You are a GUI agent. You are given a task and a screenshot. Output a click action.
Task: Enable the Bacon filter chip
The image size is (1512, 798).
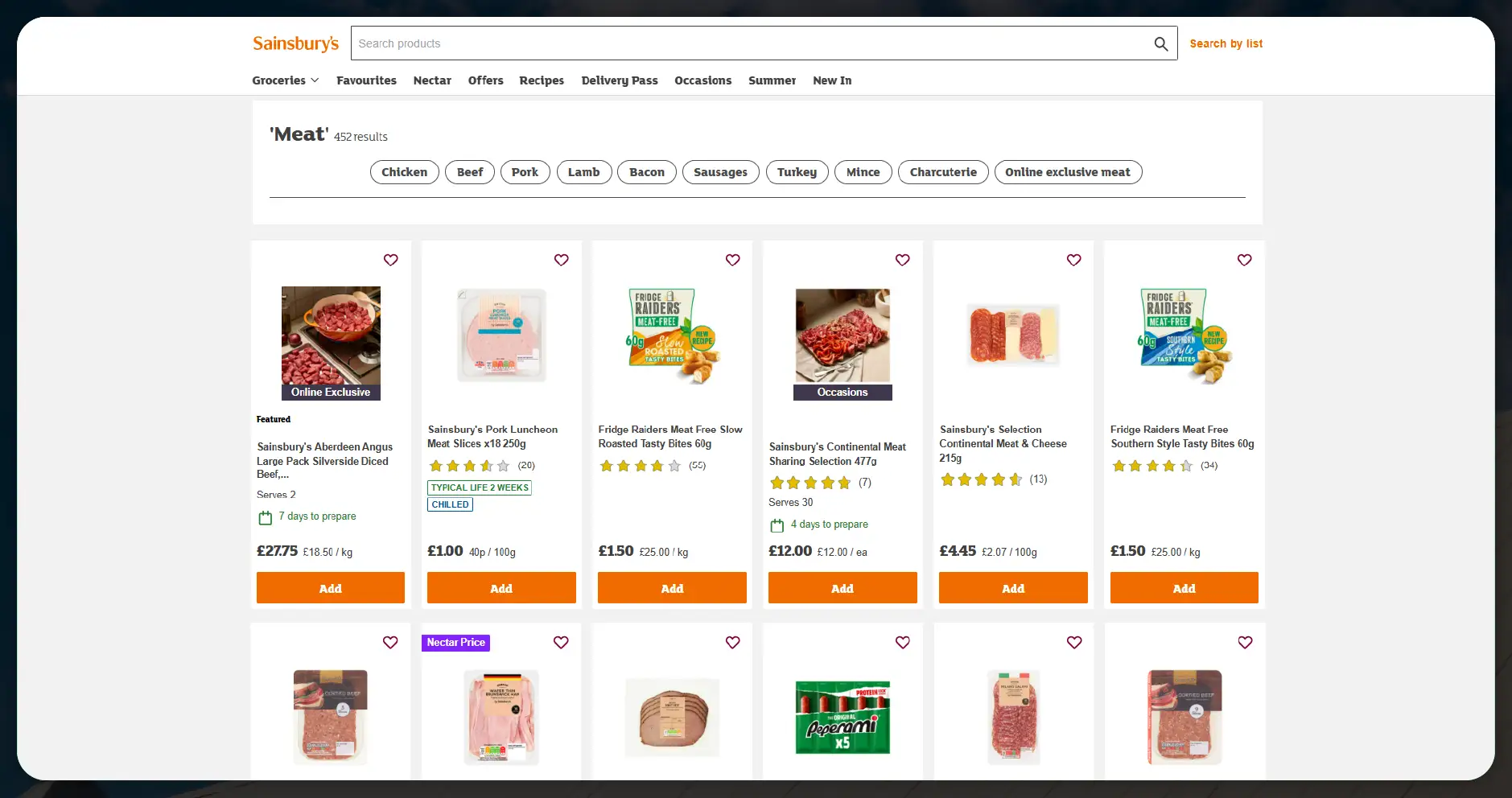[x=646, y=172]
